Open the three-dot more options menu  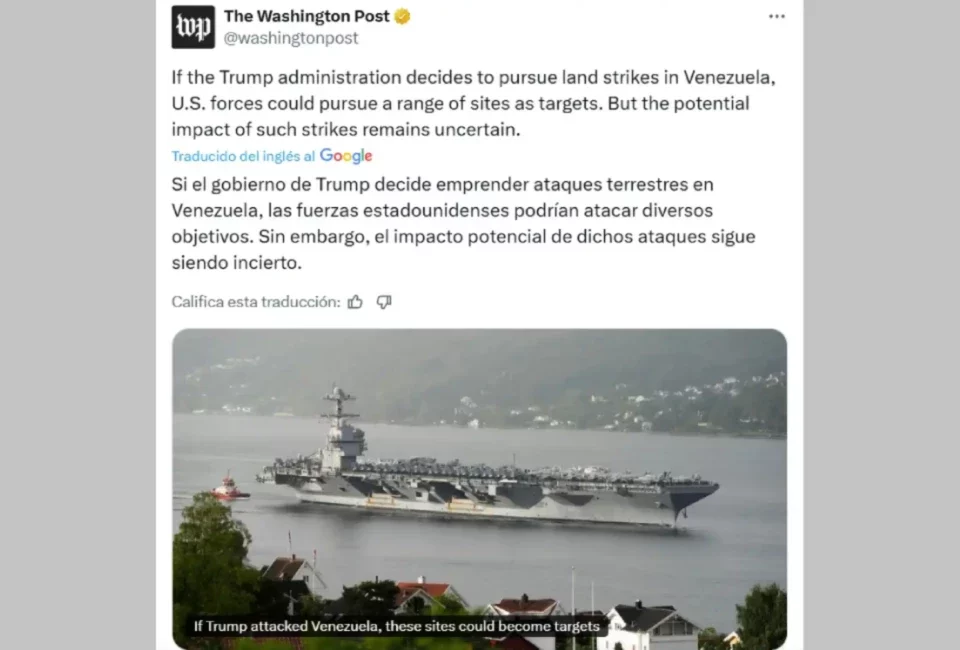[776, 17]
